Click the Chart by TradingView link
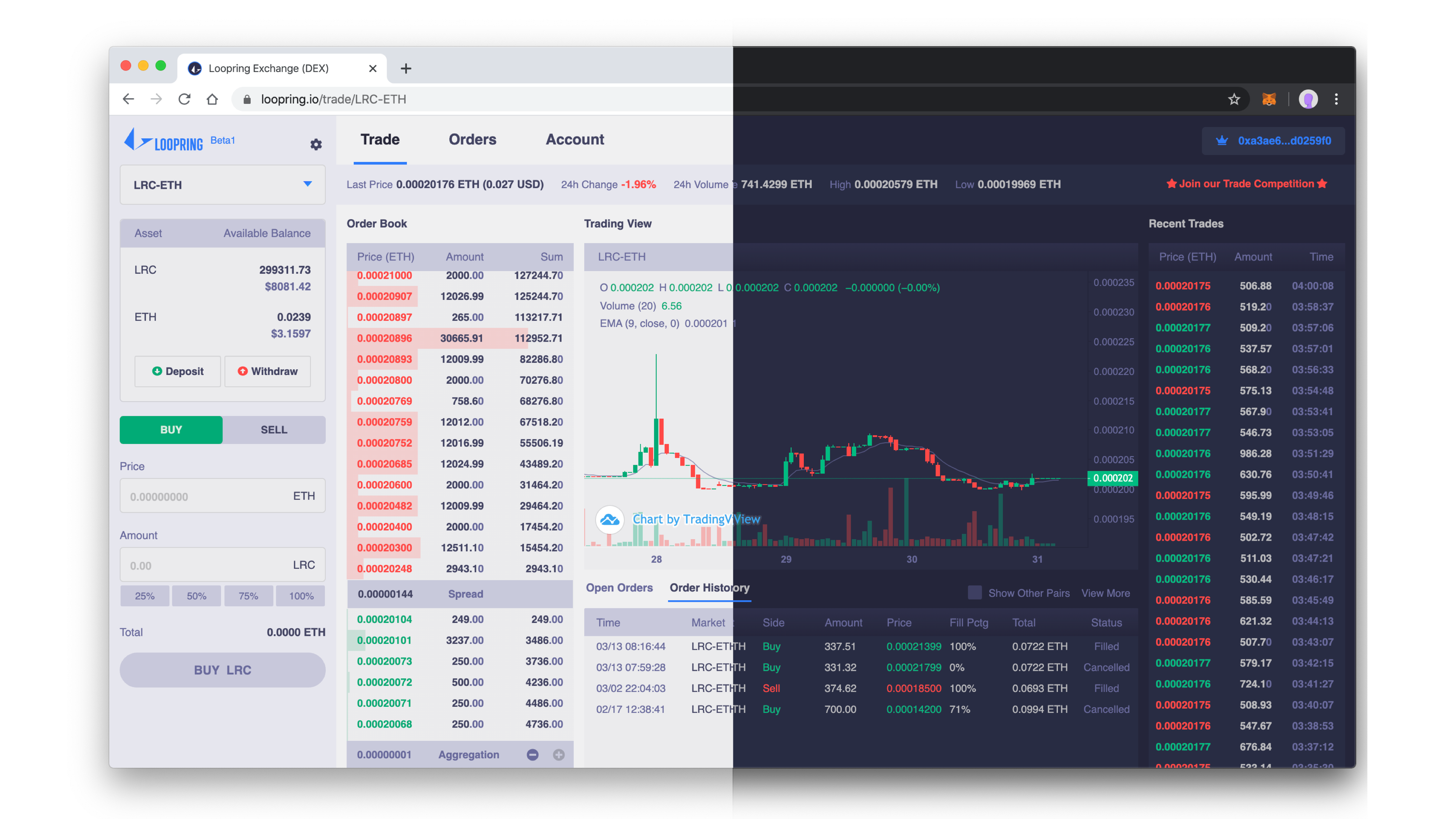Image resolution: width=1456 pixels, height=819 pixels. point(697,519)
